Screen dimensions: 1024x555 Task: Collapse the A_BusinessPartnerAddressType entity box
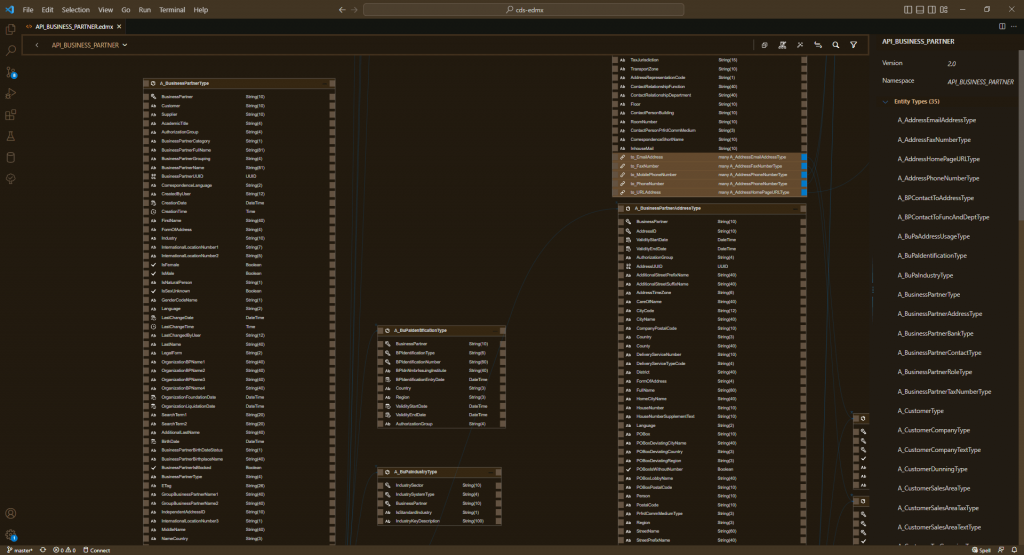[795, 209]
